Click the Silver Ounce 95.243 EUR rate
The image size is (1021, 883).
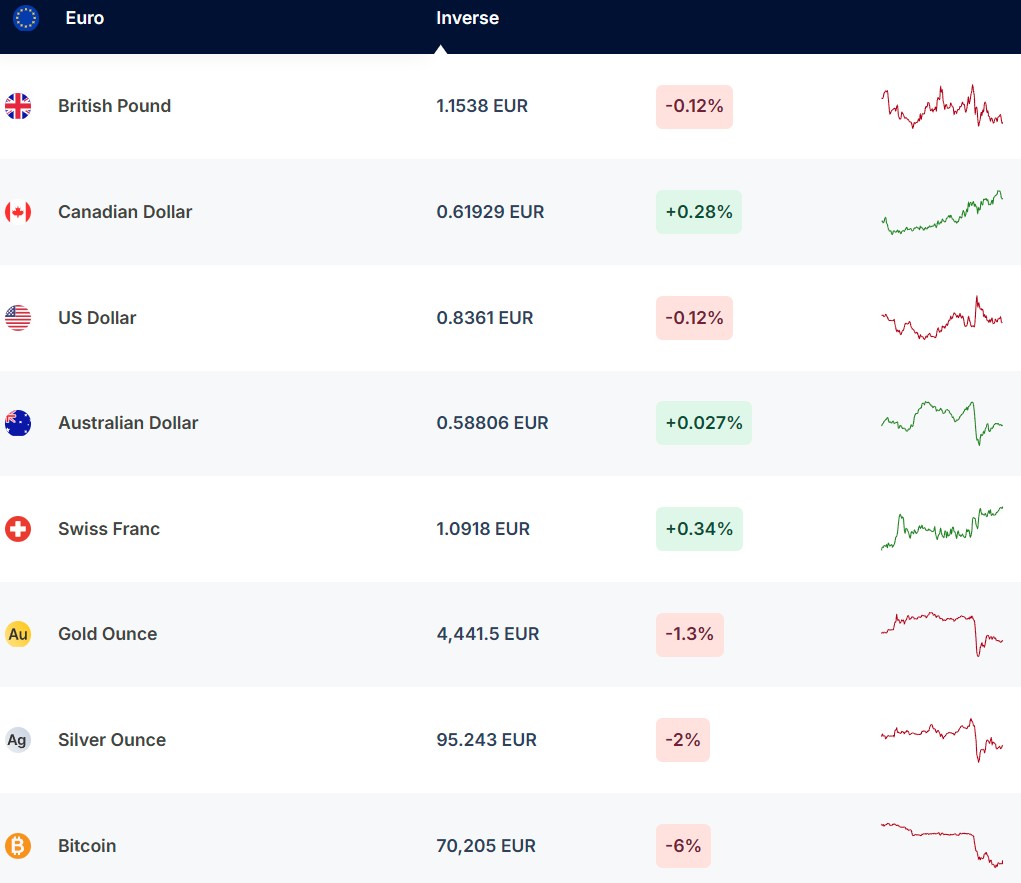pyautogui.click(x=486, y=740)
